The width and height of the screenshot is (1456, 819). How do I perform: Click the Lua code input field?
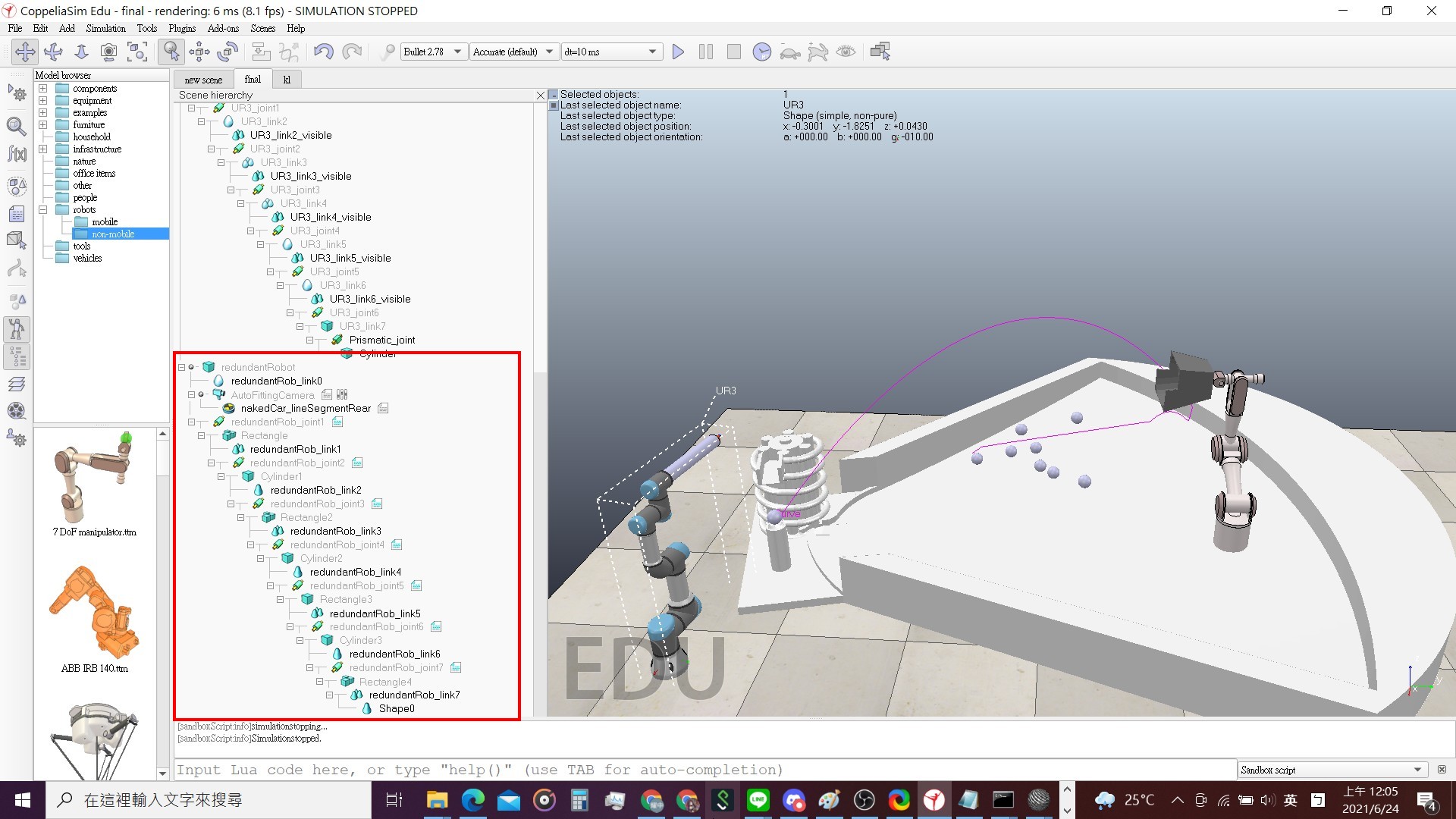705,770
